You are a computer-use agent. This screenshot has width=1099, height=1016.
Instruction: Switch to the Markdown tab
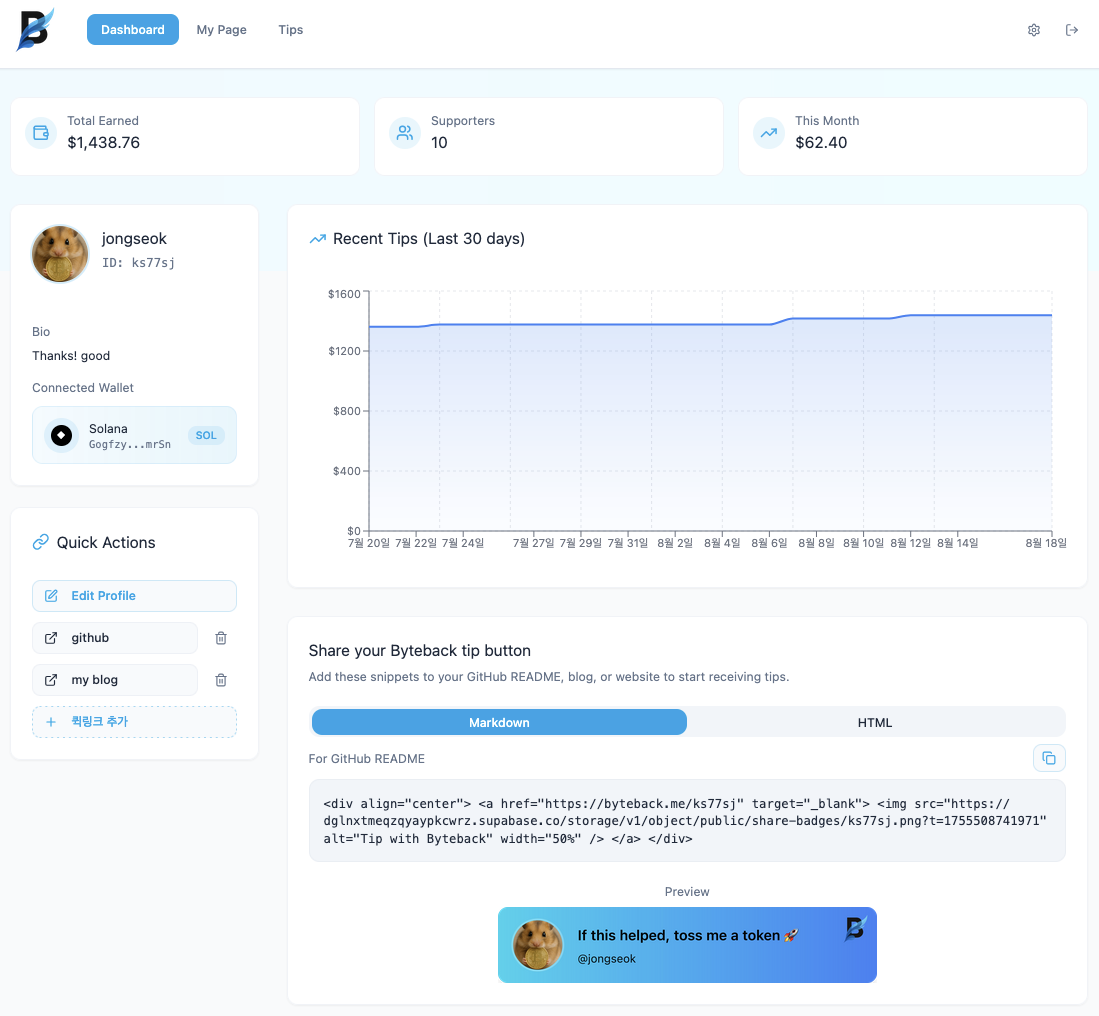click(499, 722)
